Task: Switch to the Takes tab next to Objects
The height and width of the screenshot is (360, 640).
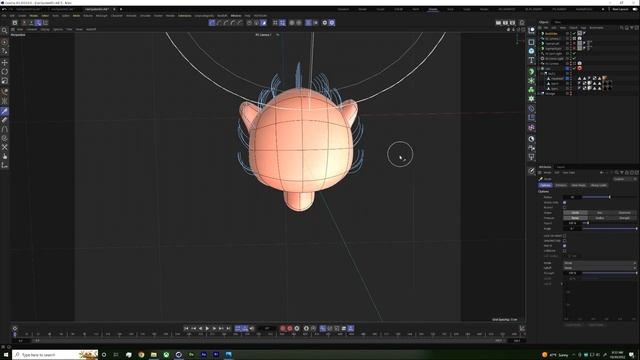Action: click(x=558, y=22)
